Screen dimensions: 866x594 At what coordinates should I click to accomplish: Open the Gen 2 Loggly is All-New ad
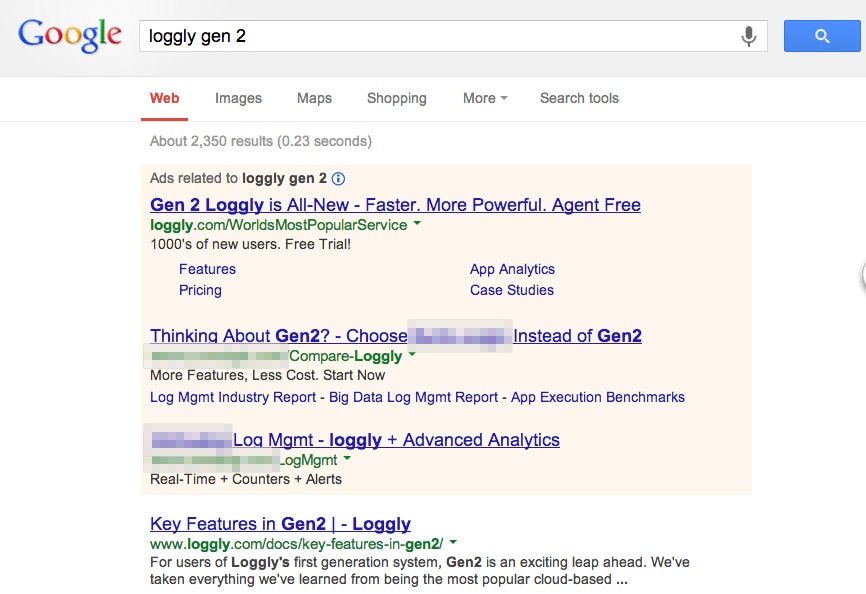395,205
